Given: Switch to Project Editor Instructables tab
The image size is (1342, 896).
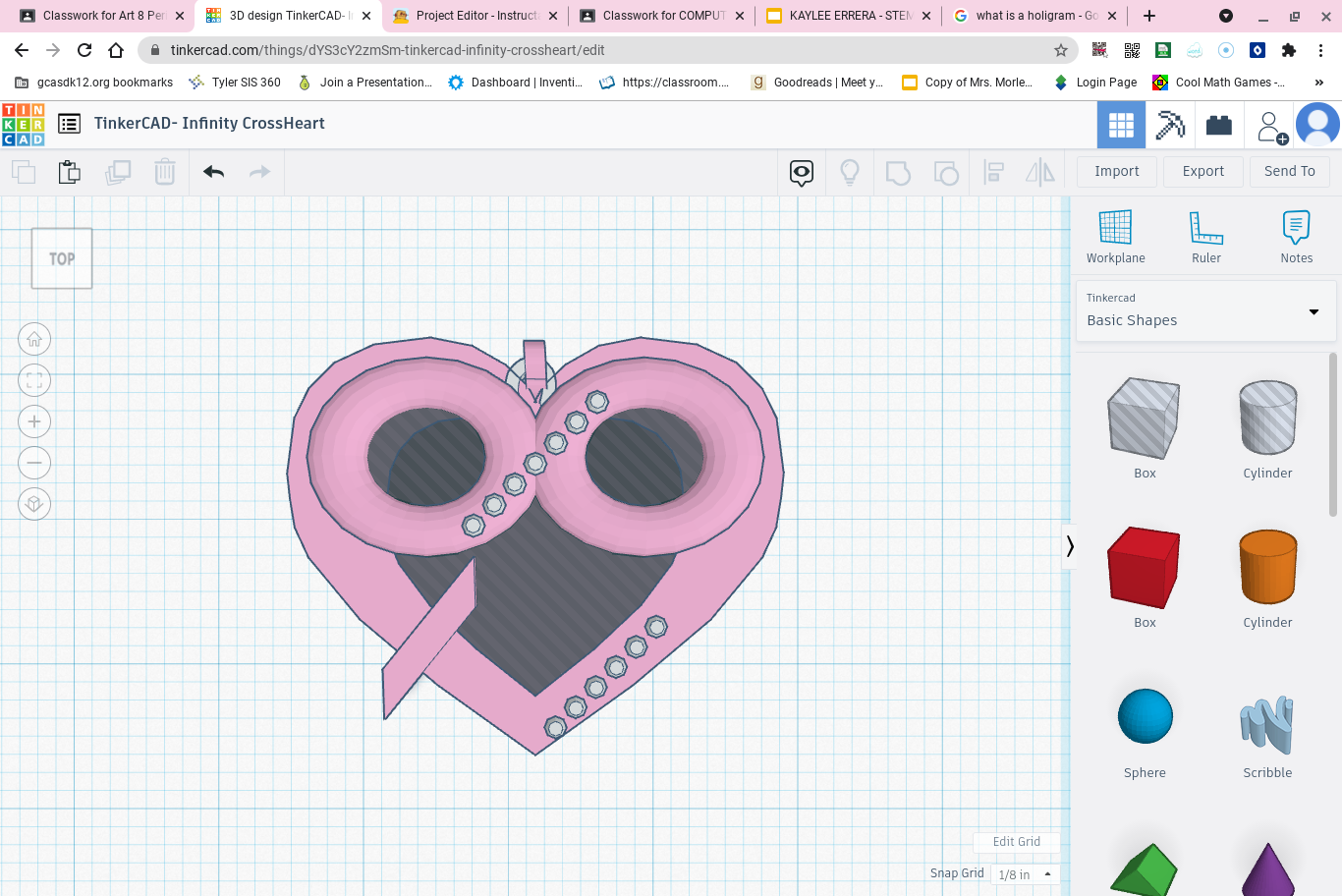Looking at the screenshot, I should pyautogui.click(x=475, y=16).
